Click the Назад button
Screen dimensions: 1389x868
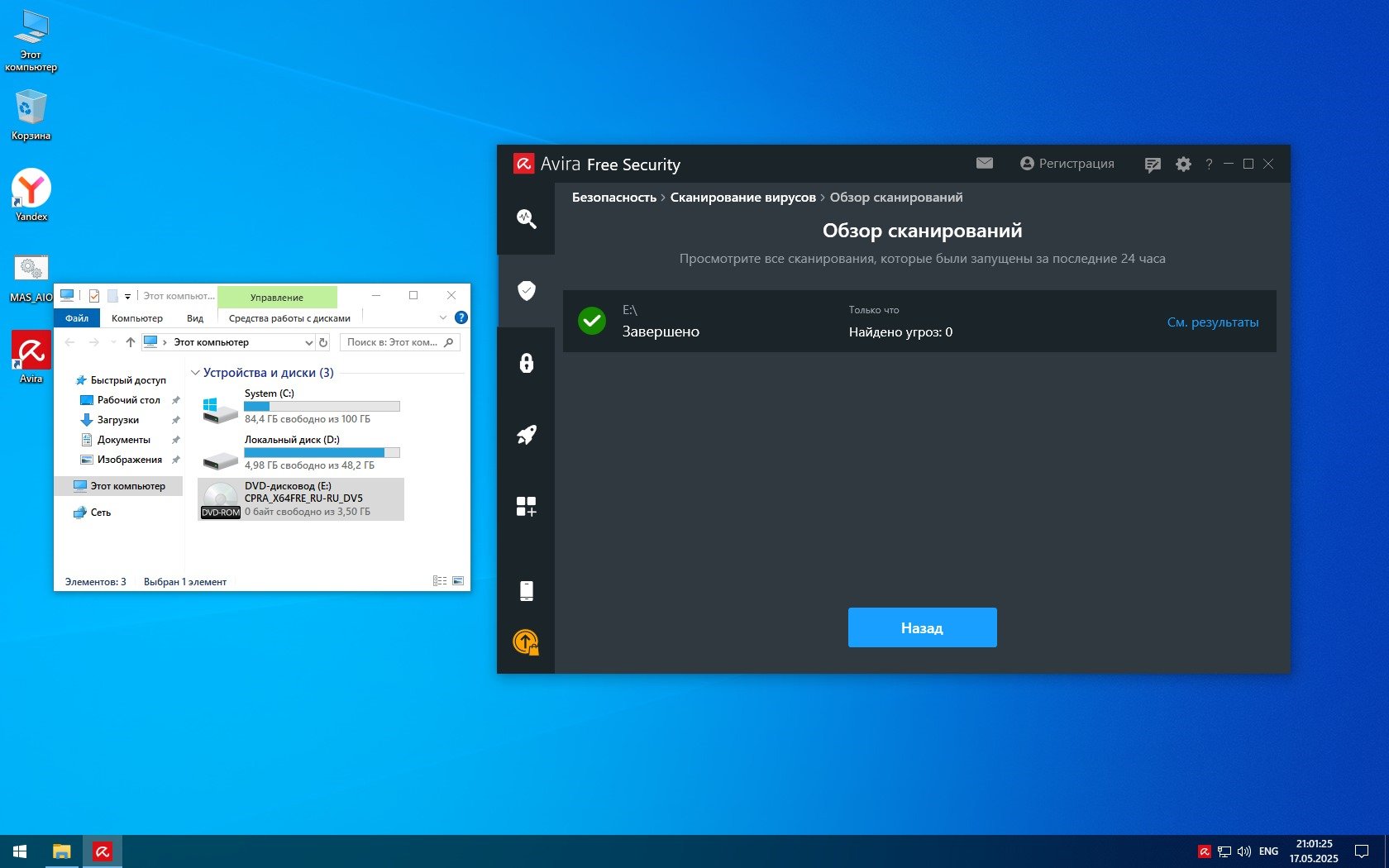[922, 627]
